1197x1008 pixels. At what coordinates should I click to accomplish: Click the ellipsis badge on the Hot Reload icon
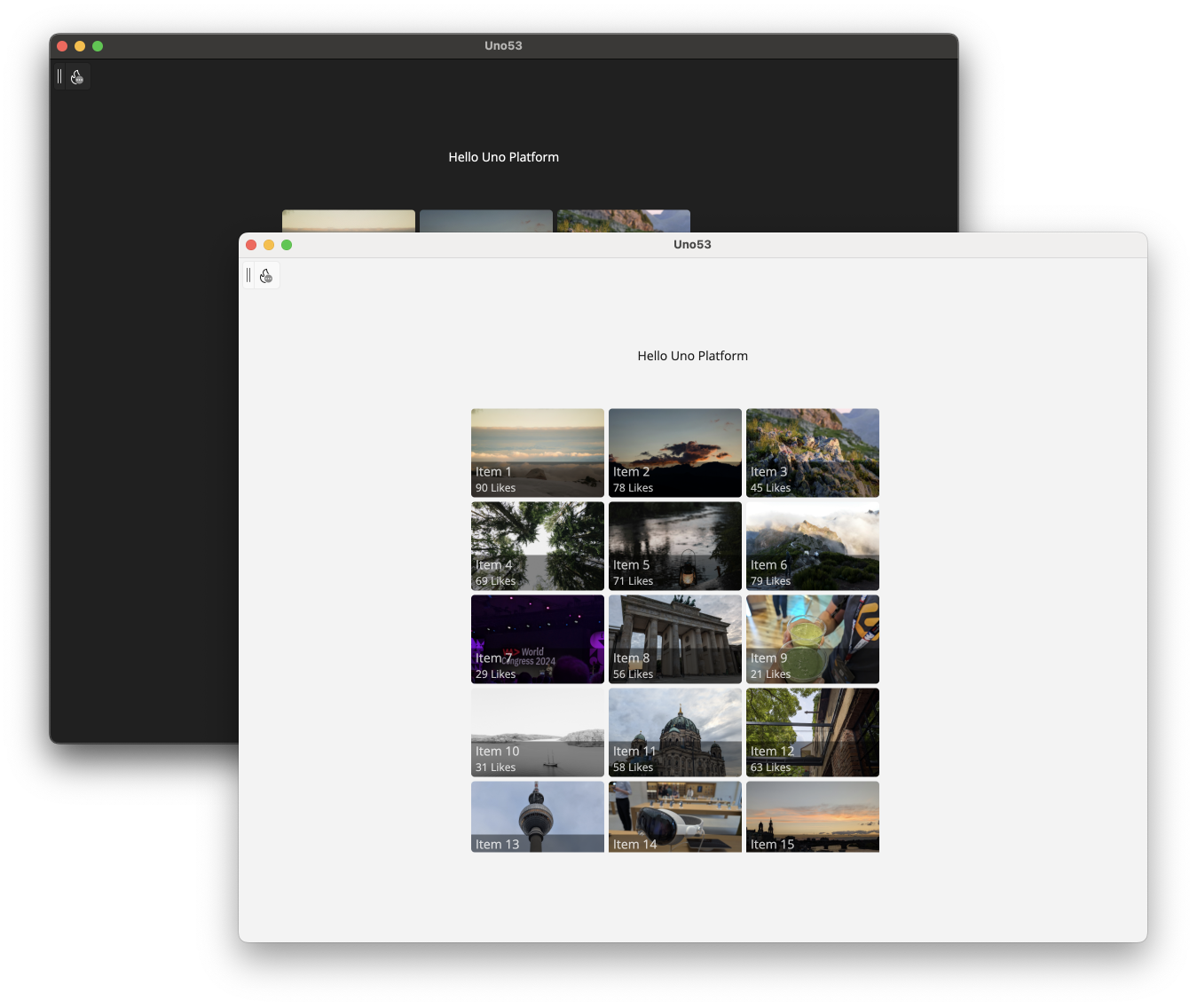(270, 280)
